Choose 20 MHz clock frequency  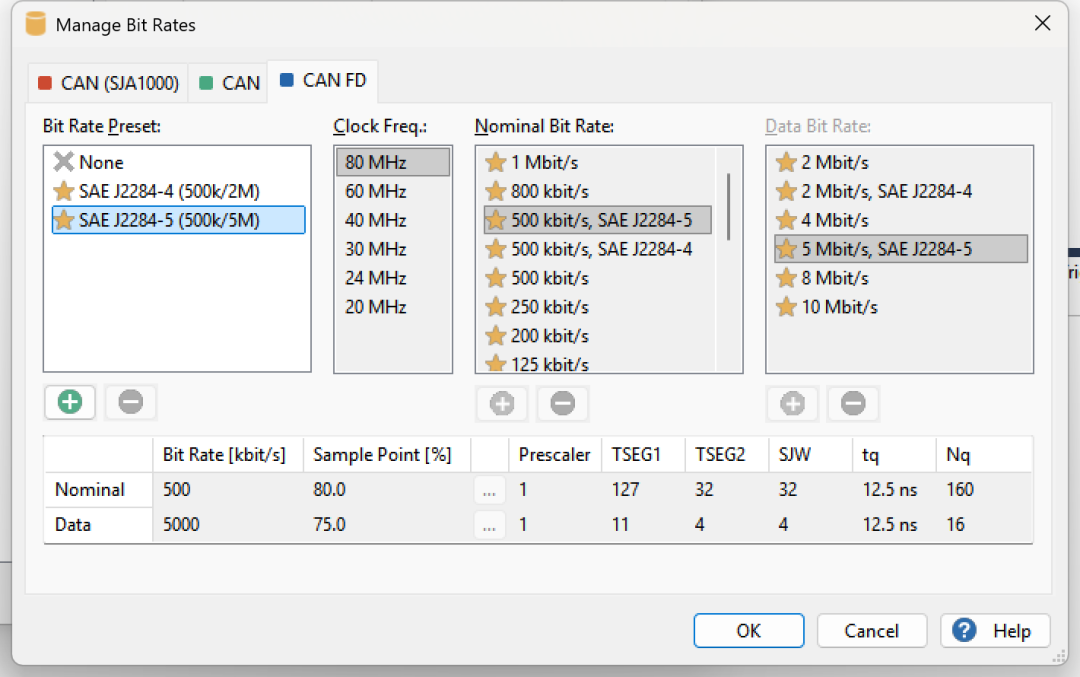pos(393,307)
